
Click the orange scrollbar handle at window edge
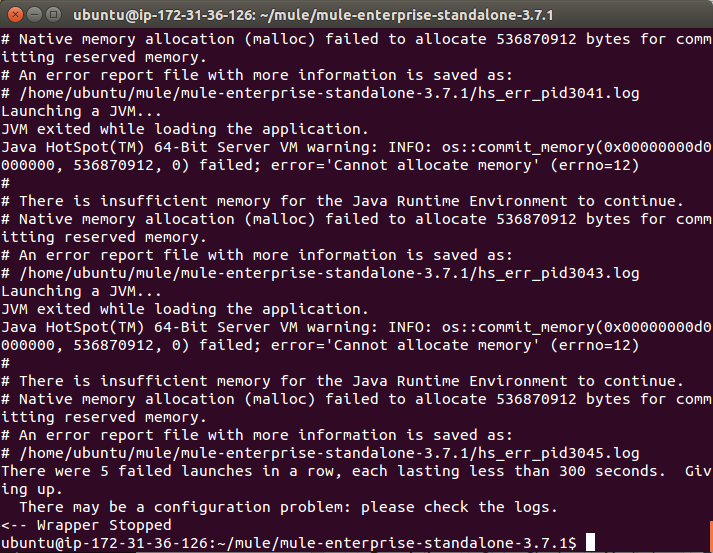pyautogui.click(x=711, y=537)
